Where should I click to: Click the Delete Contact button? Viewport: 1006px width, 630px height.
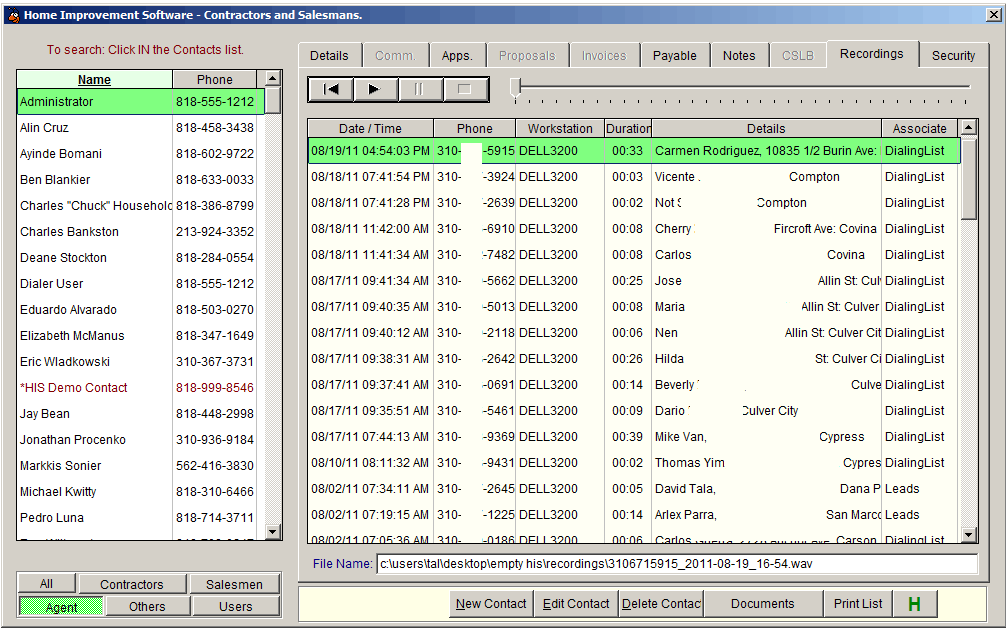pyautogui.click(x=661, y=604)
